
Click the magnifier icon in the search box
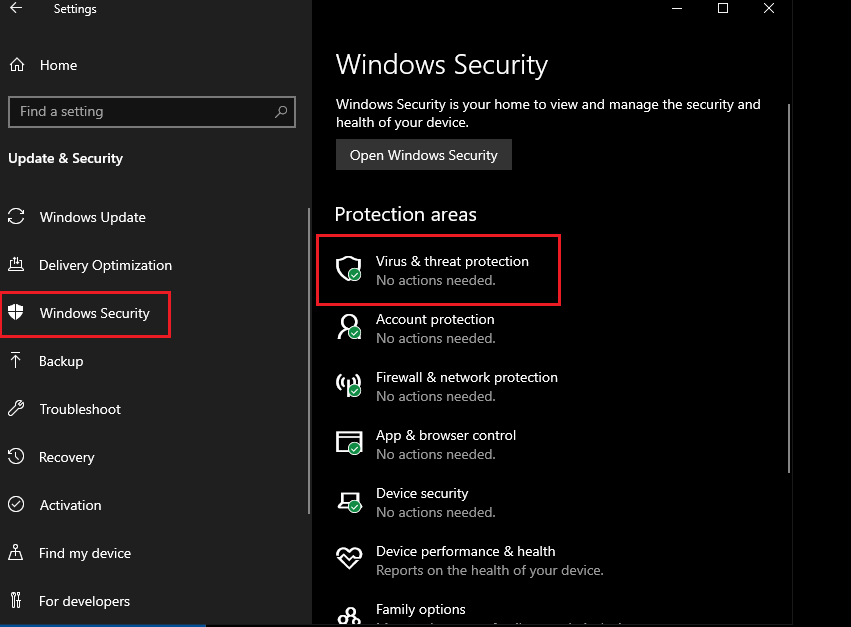pyautogui.click(x=281, y=112)
